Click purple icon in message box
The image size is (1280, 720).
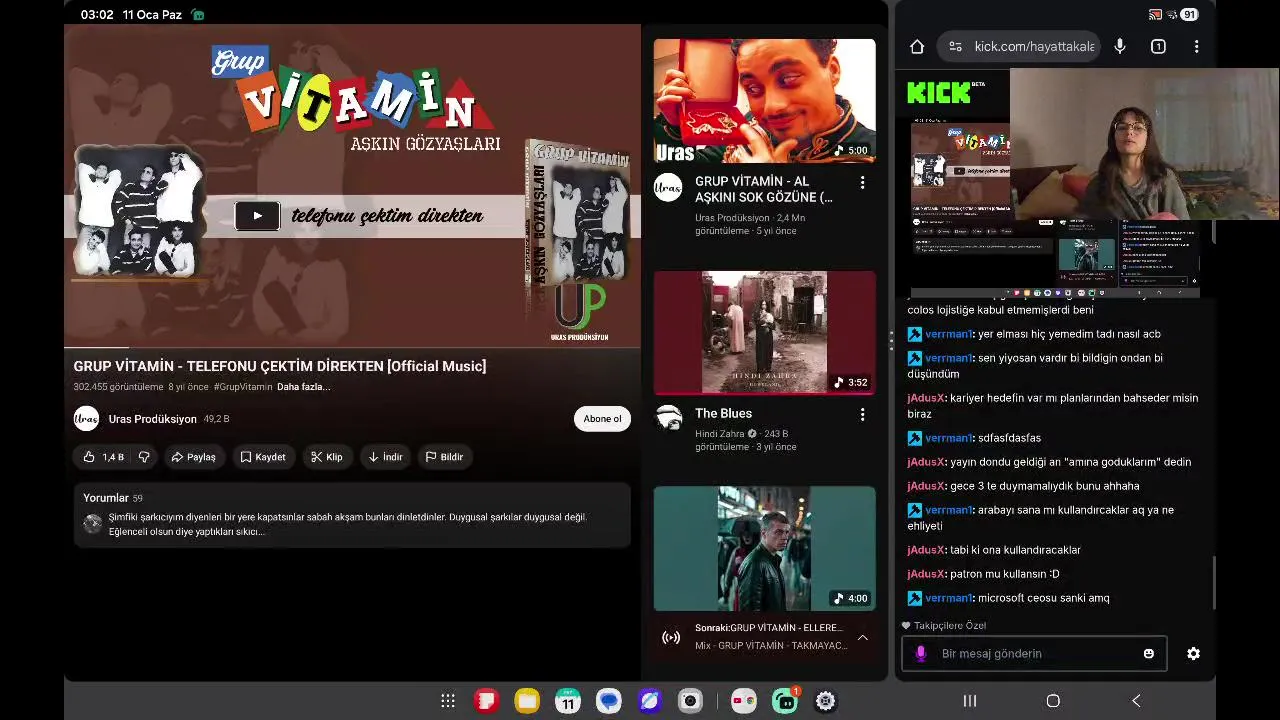(921, 653)
